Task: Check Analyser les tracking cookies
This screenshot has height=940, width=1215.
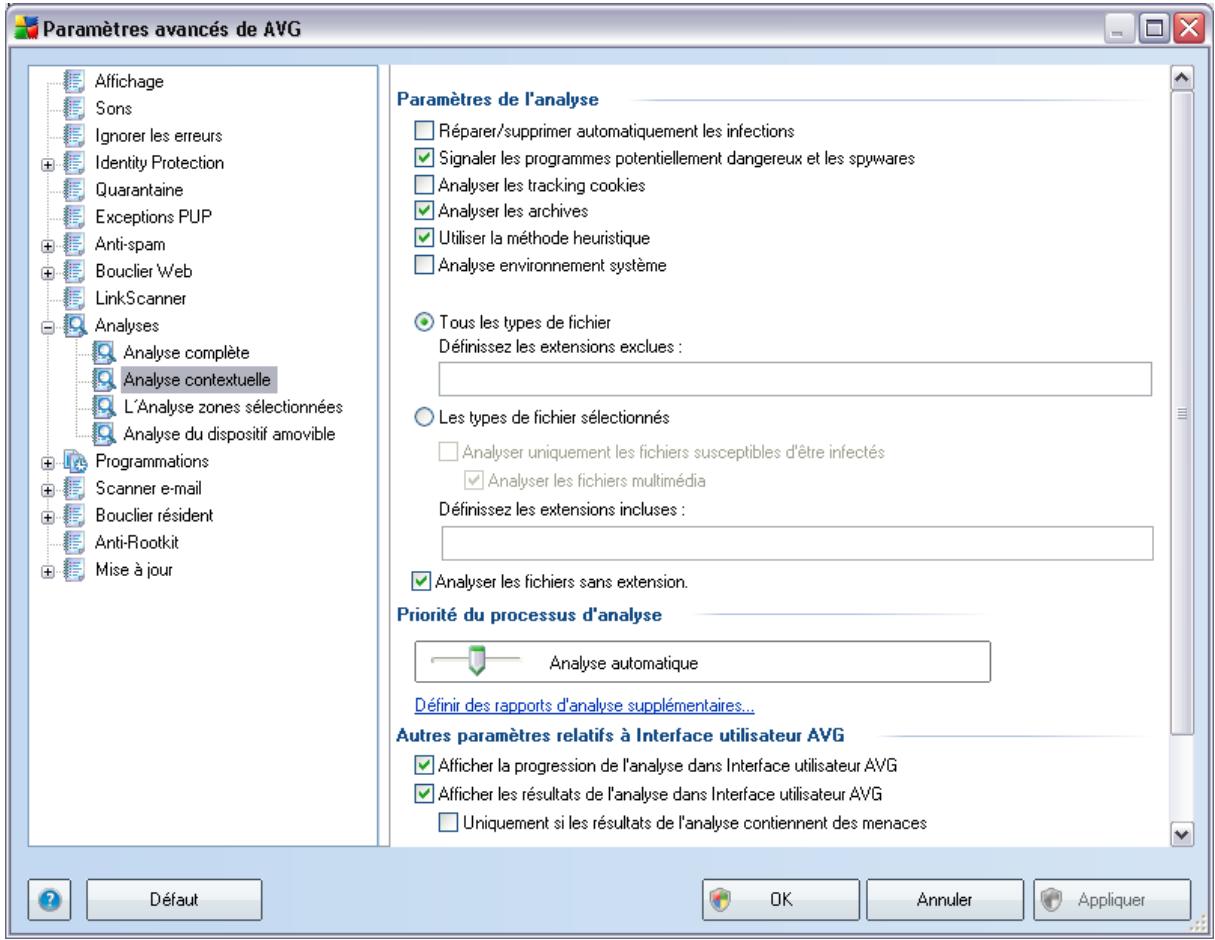Action: pyautogui.click(x=425, y=184)
